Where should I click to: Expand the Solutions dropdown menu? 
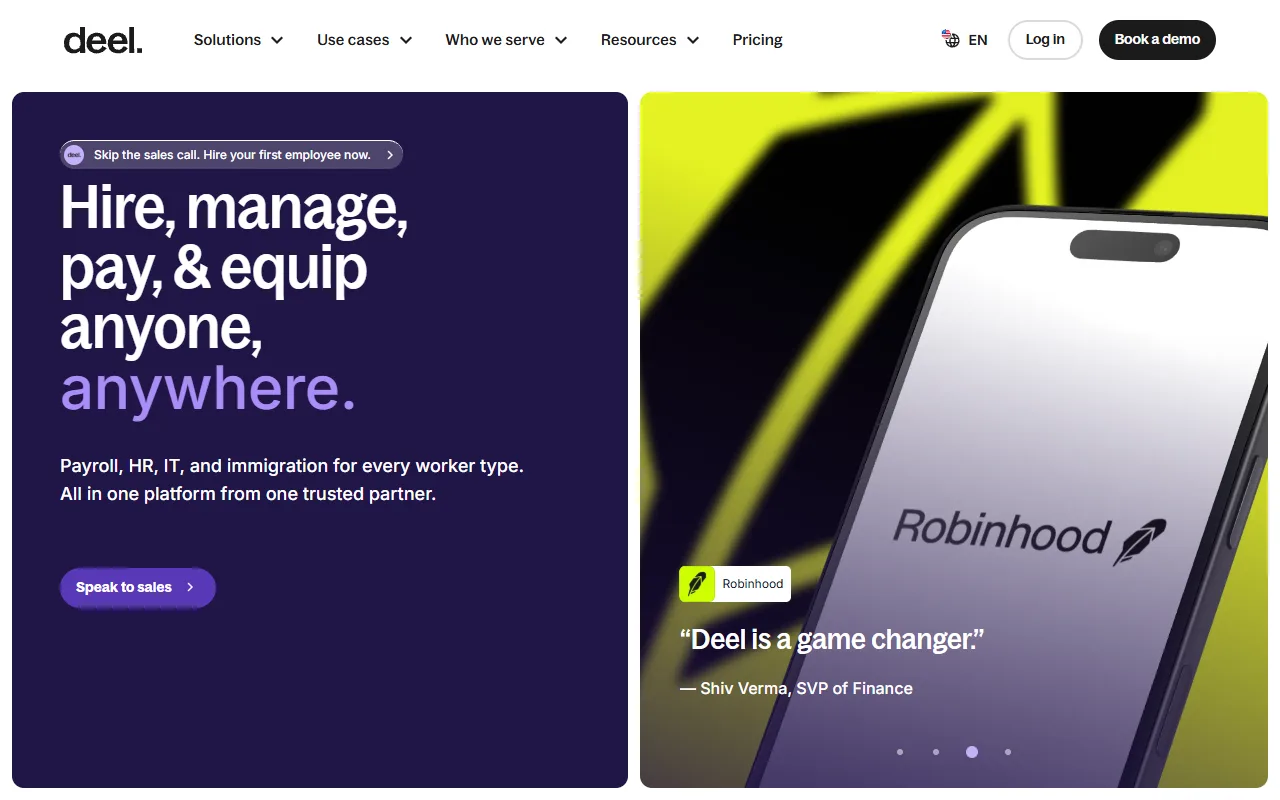coord(239,40)
